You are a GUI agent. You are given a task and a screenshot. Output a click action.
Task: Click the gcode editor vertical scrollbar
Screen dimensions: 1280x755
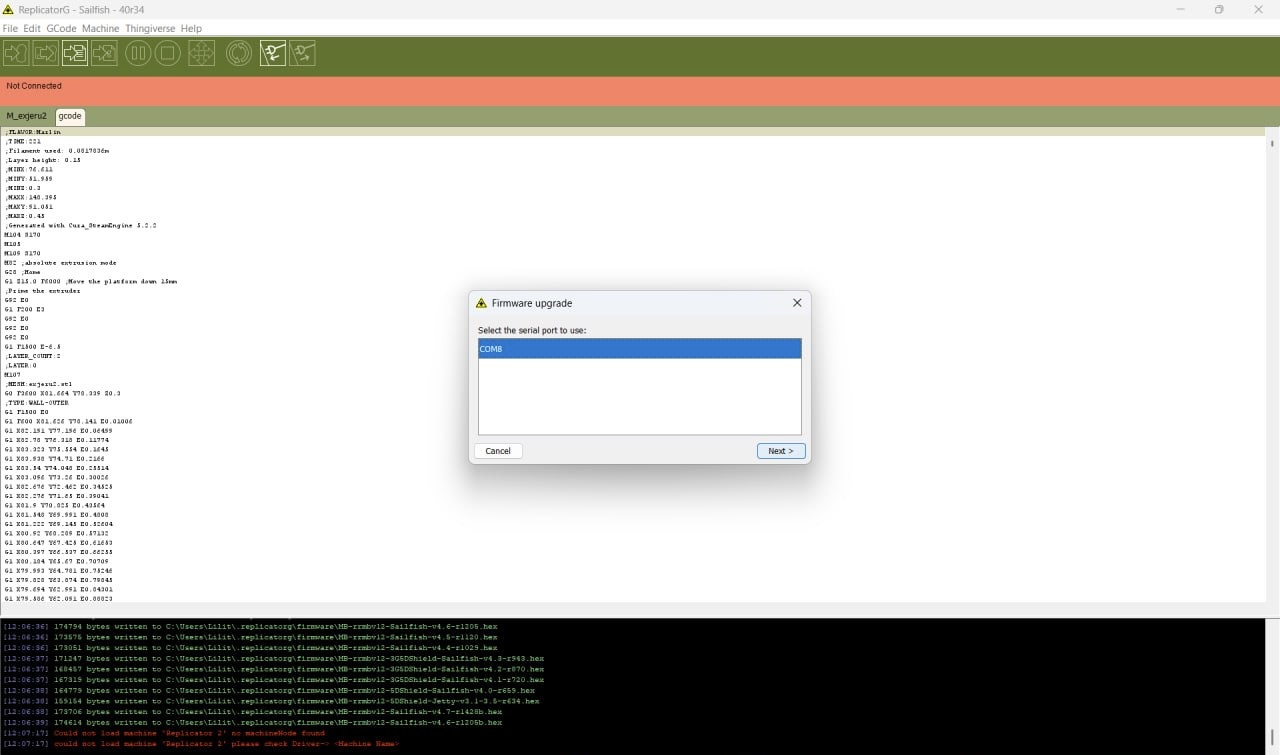[1272, 370]
